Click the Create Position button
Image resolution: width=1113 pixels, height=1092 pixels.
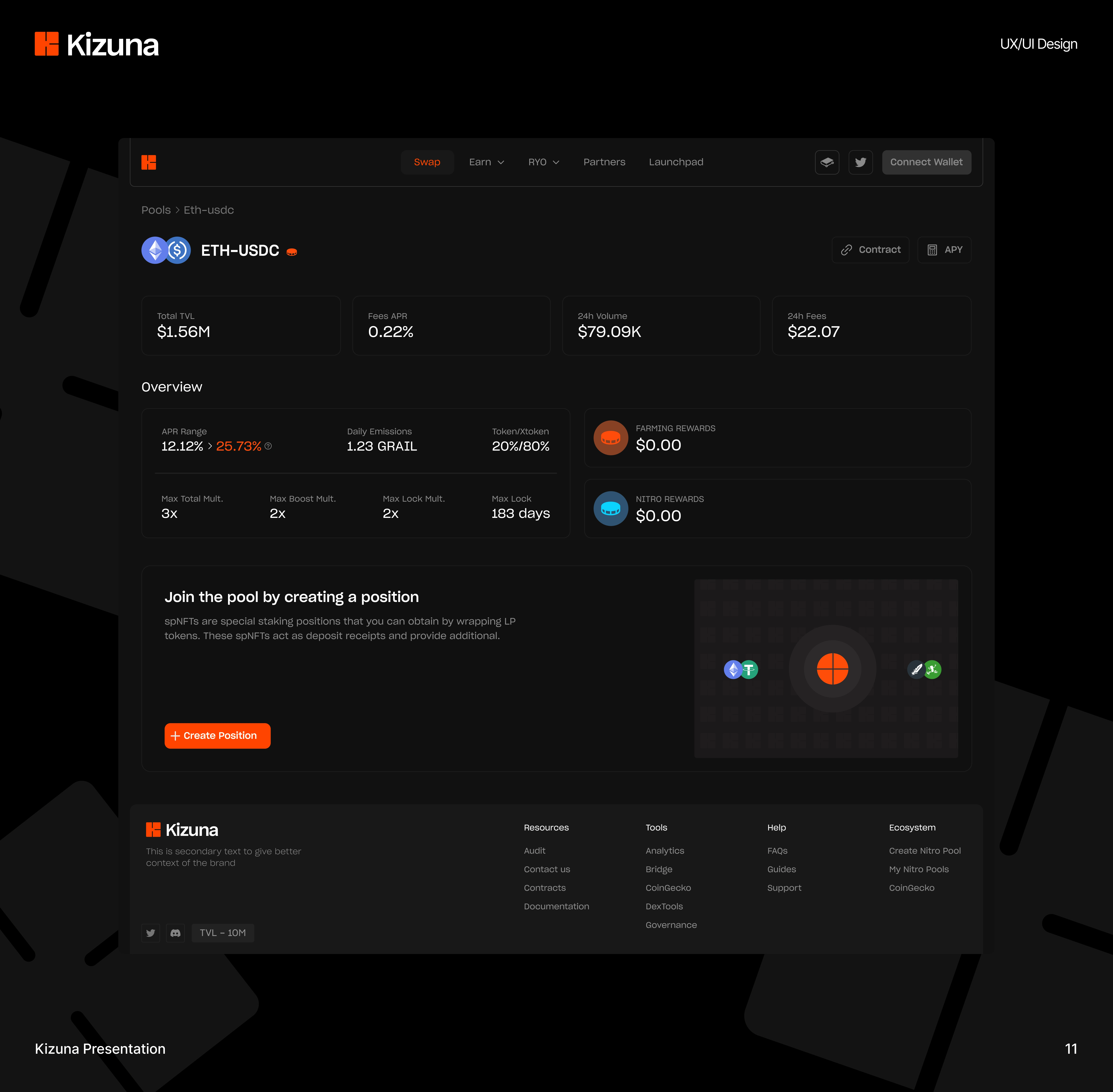click(x=217, y=736)
